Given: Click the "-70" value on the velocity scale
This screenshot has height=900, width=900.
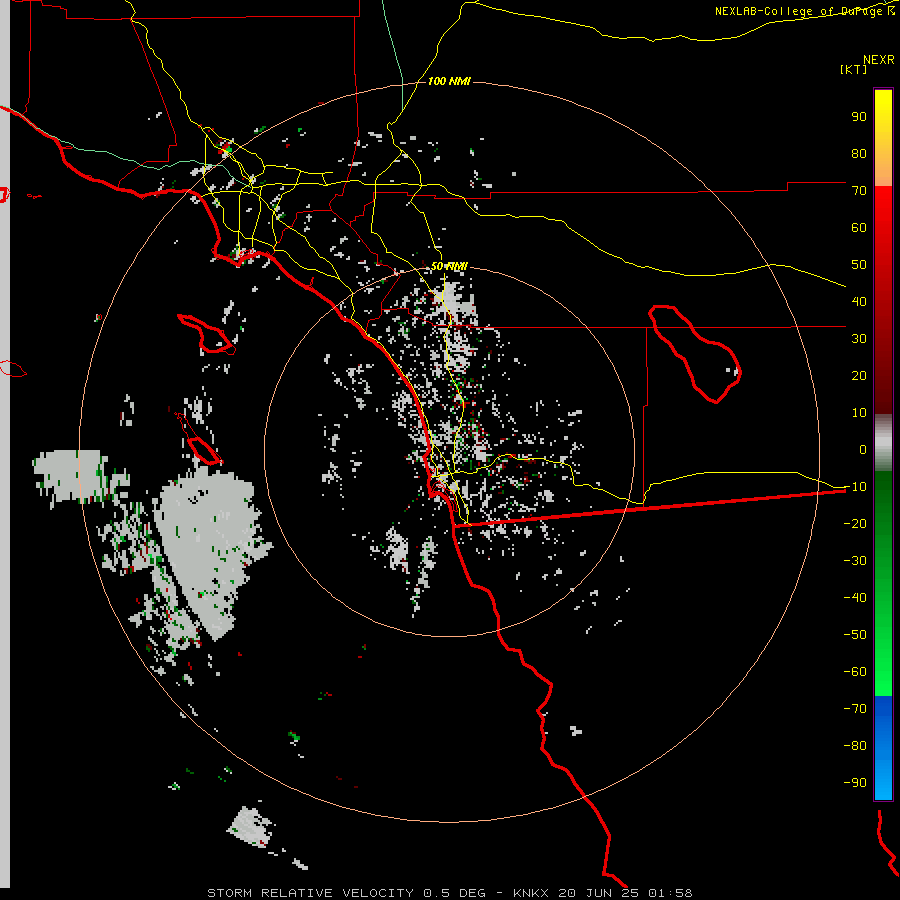Looking at the screenshot, I should (x=855, y=709).
